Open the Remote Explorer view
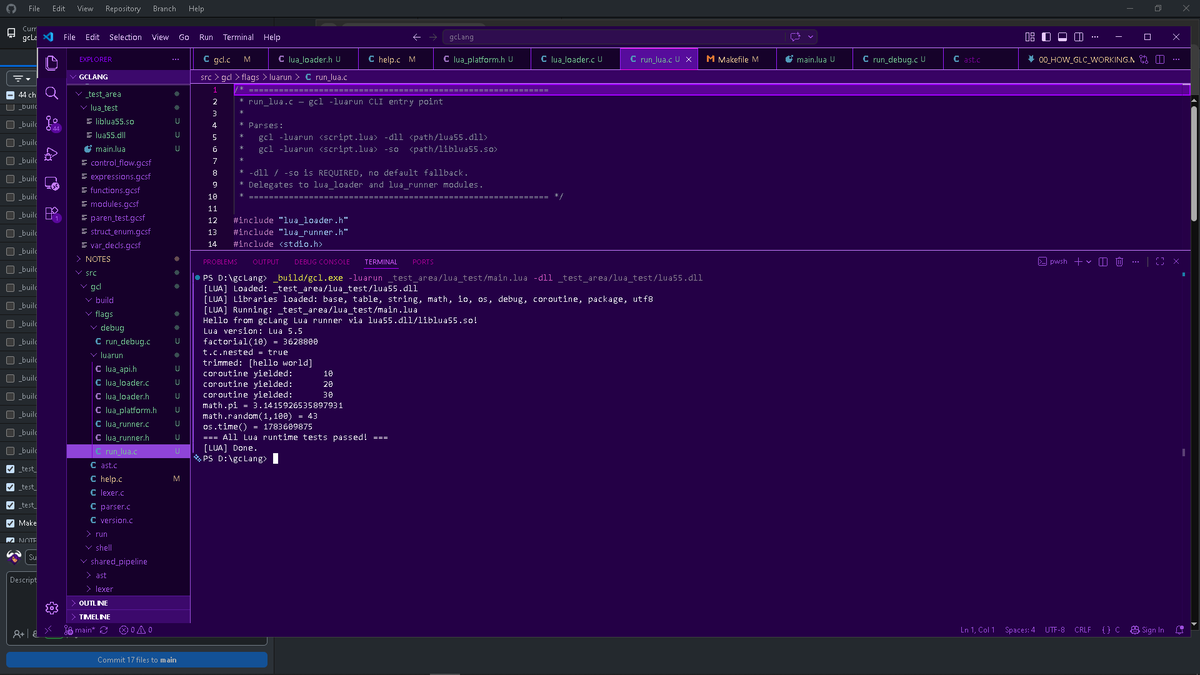Screen dimensions: 1200x675 pyautogui.click(x=52, y=184)
